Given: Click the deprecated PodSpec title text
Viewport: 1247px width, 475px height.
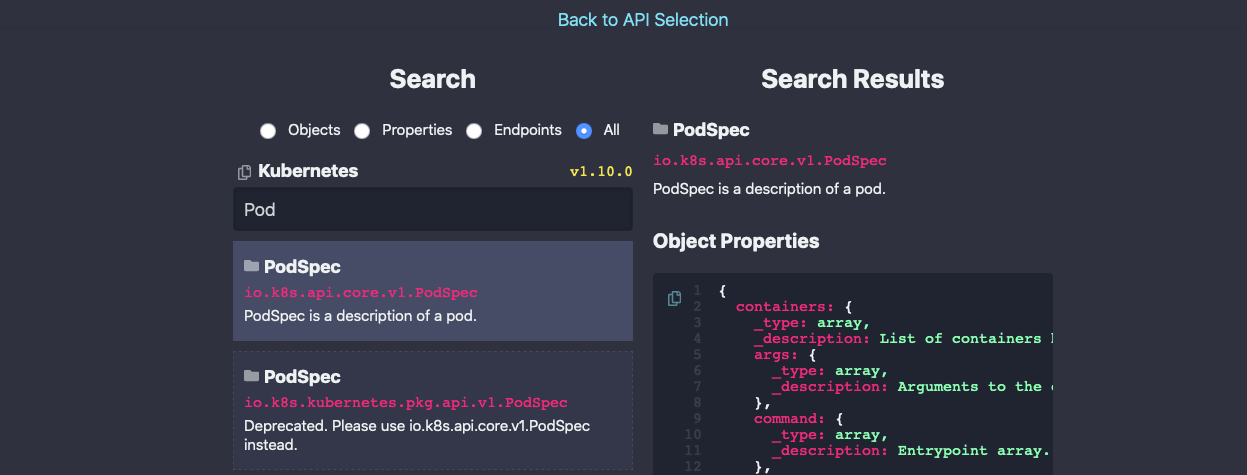Looking at the screenshot, I should 302,377.
